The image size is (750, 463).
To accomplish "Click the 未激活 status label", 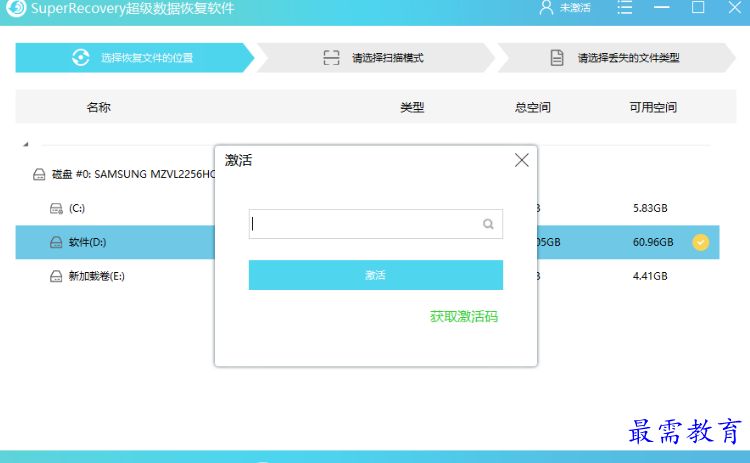I will [575, 8].
